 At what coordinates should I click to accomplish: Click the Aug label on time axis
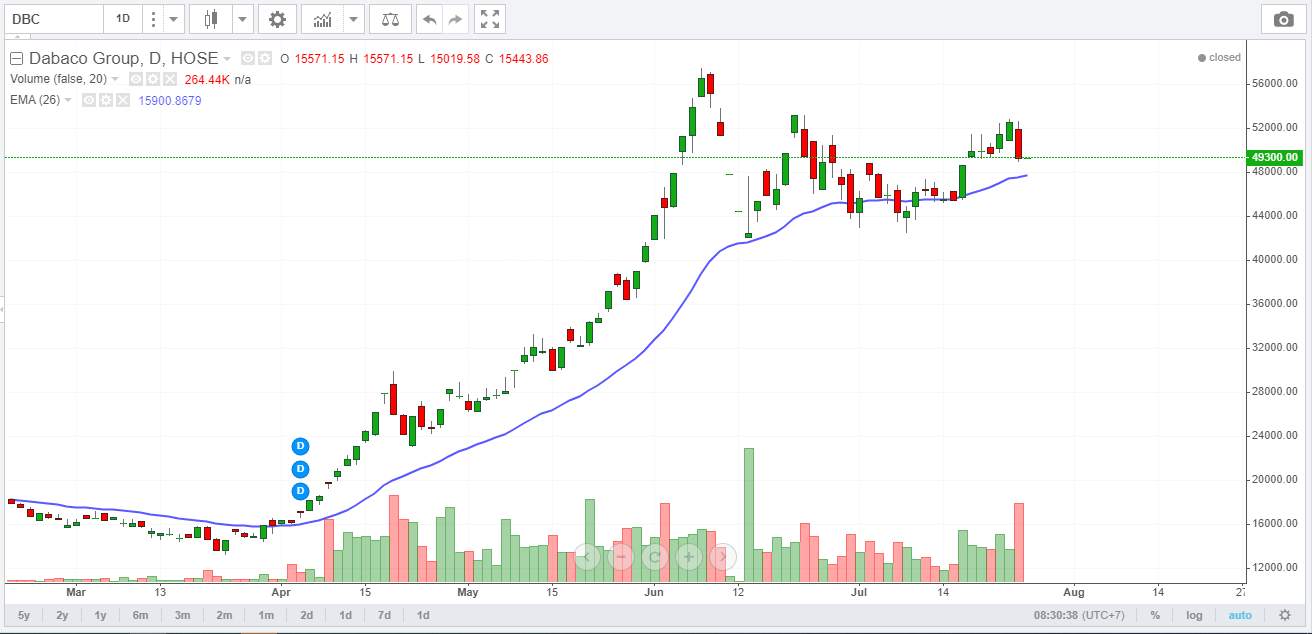click(1073, 591)
